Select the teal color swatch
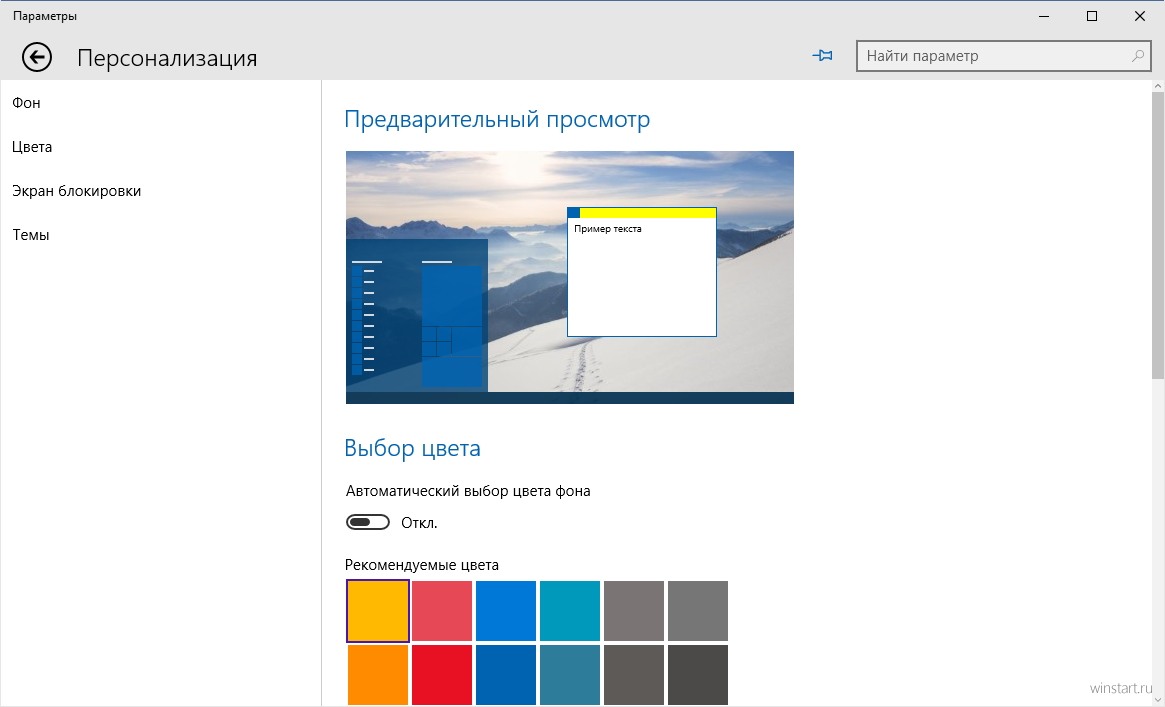The image size is (1165, 707). (x=570, y=611)
